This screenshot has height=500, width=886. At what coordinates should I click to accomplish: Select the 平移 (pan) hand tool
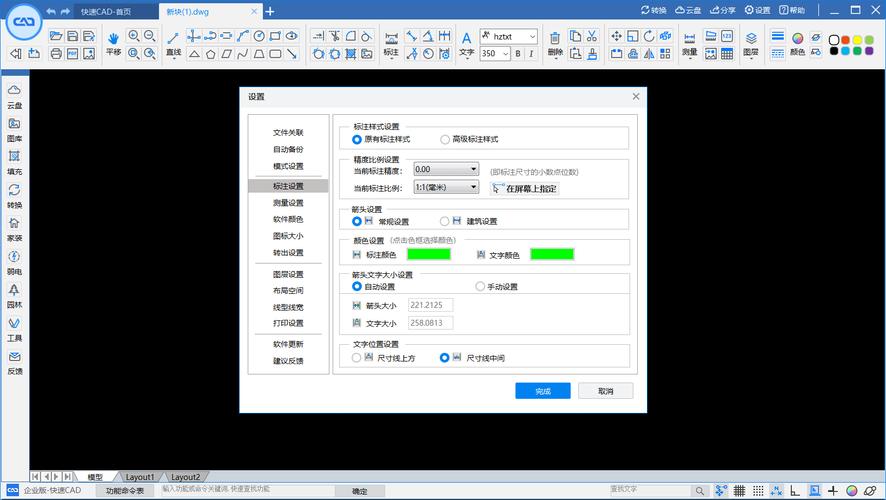pos(113,42)
